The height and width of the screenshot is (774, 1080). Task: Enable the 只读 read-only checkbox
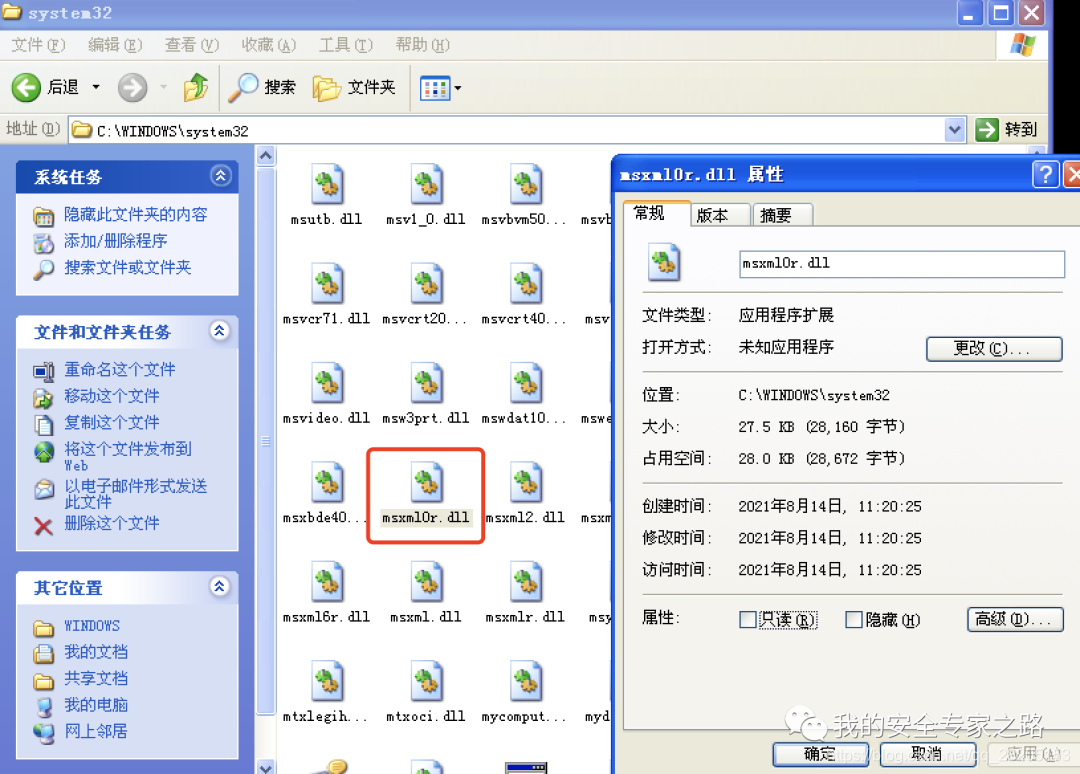pyautogui.click(x=747, y=620)
